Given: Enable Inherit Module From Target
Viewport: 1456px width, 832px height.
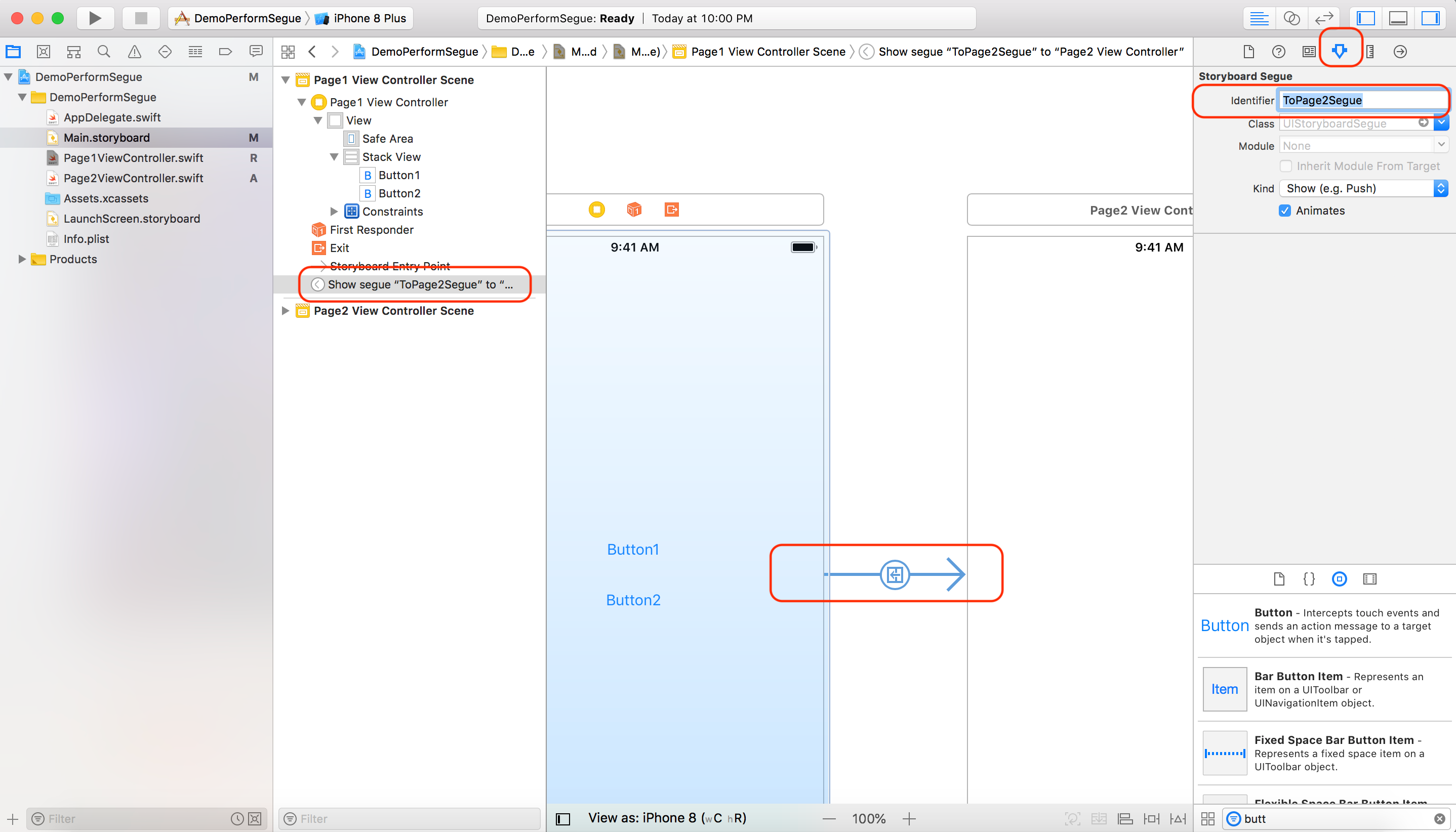Looking at the screenshot, I should pyautogui.click(x=1286, y=165).
